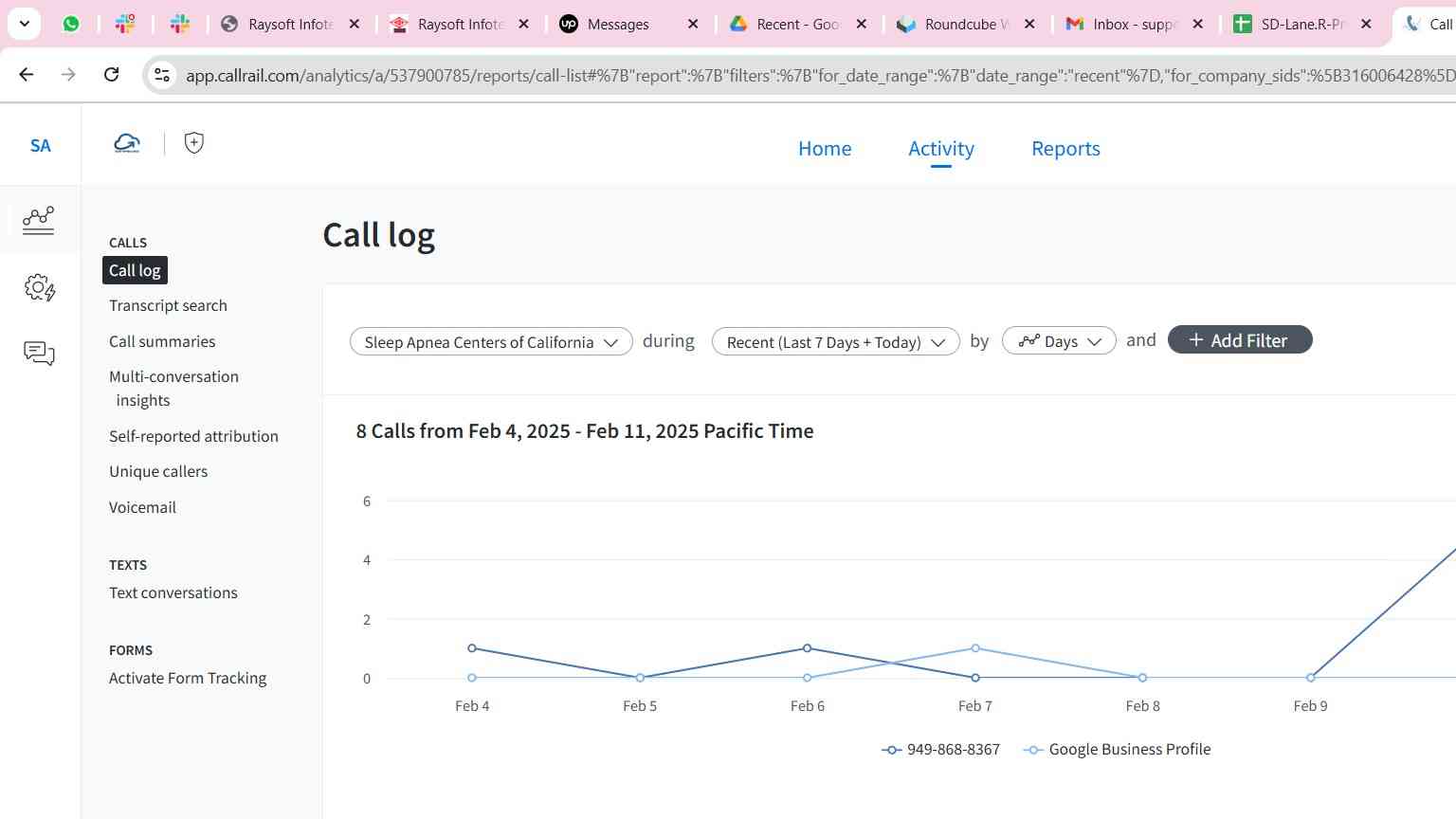Click the shield plus icon in header
The height and width of the screenshot is (819, 1456).
(194, 143)
